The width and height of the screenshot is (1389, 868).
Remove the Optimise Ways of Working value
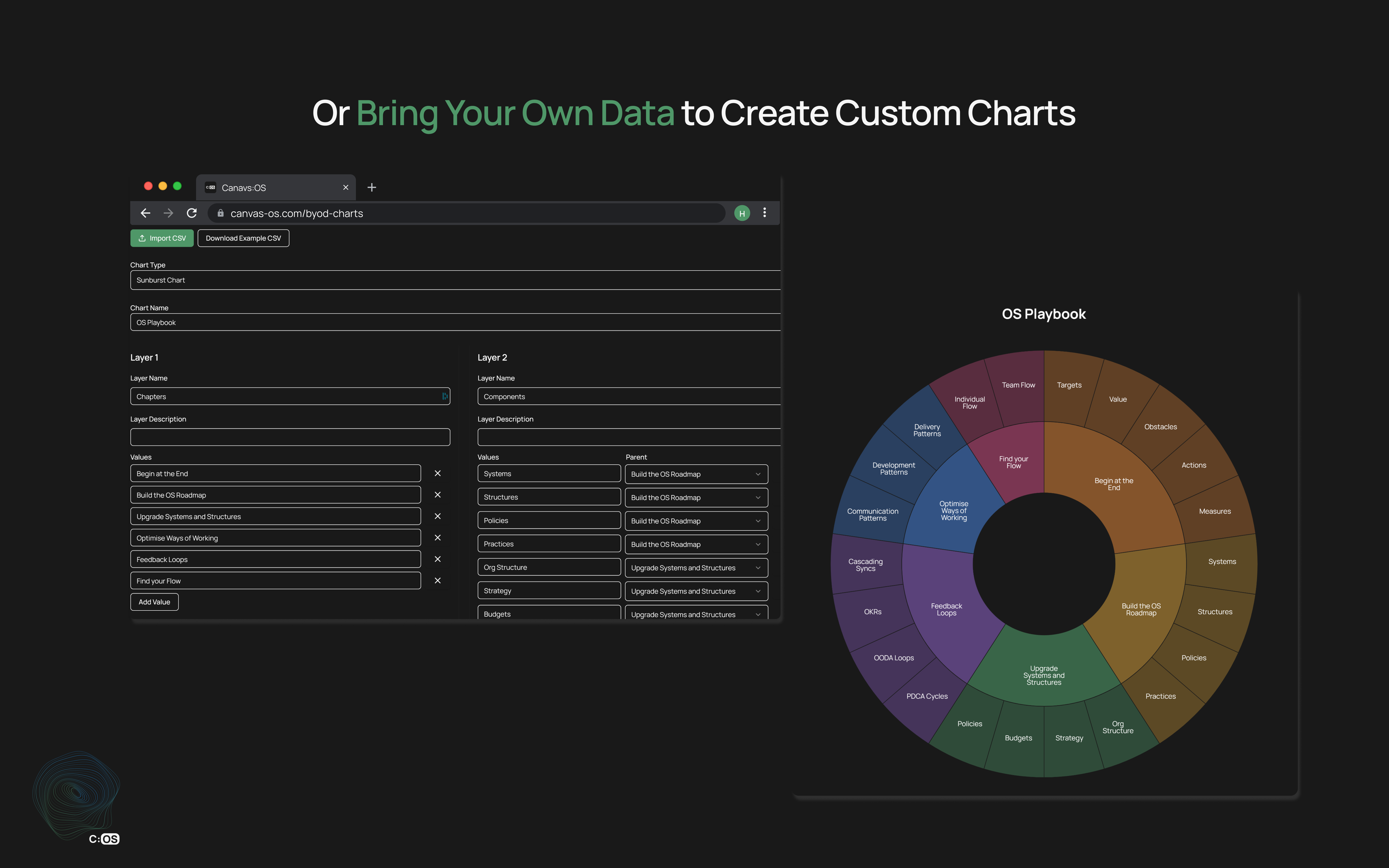pos(437,537)
